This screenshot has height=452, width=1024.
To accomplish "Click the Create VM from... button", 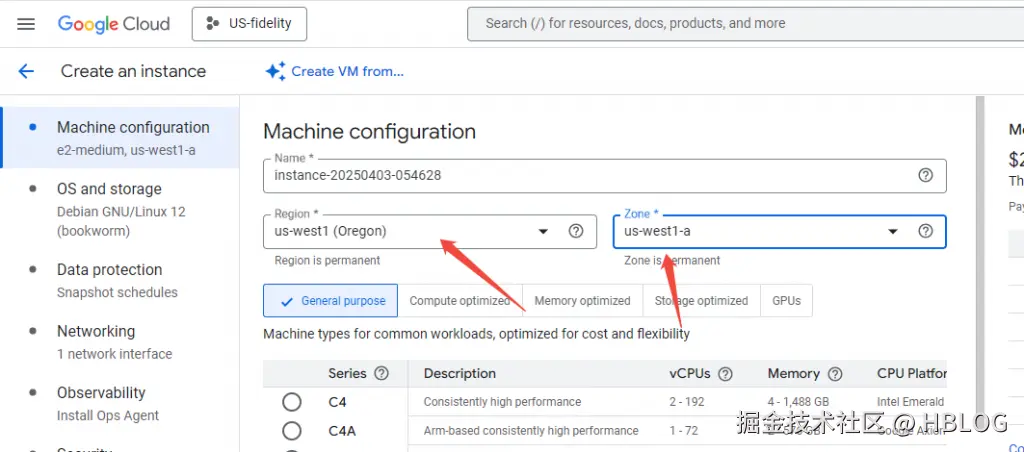I will coord(335,71).
